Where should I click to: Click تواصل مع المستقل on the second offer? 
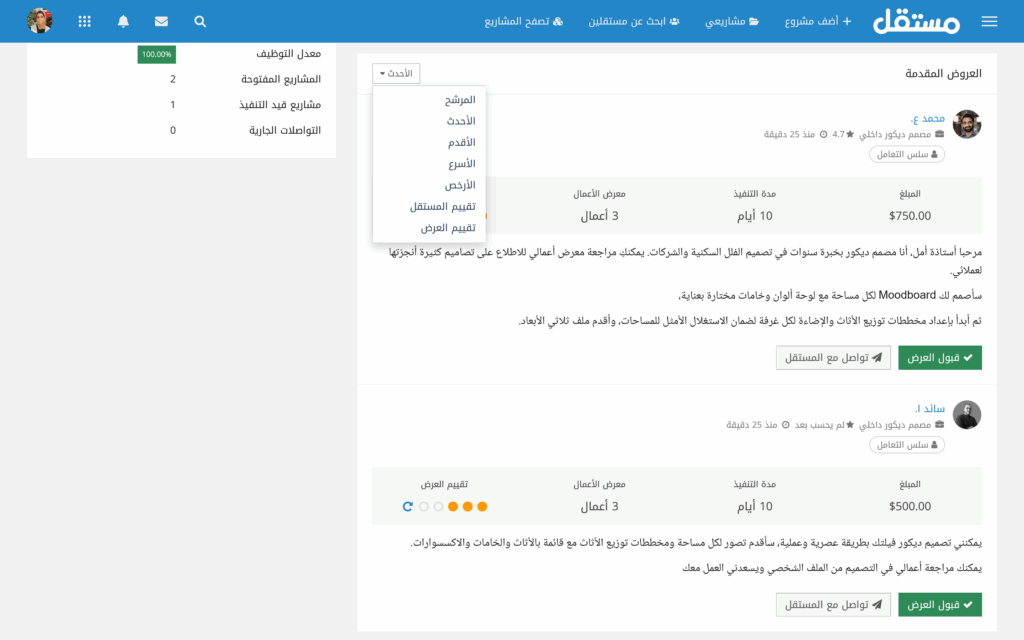click(833, 604)
